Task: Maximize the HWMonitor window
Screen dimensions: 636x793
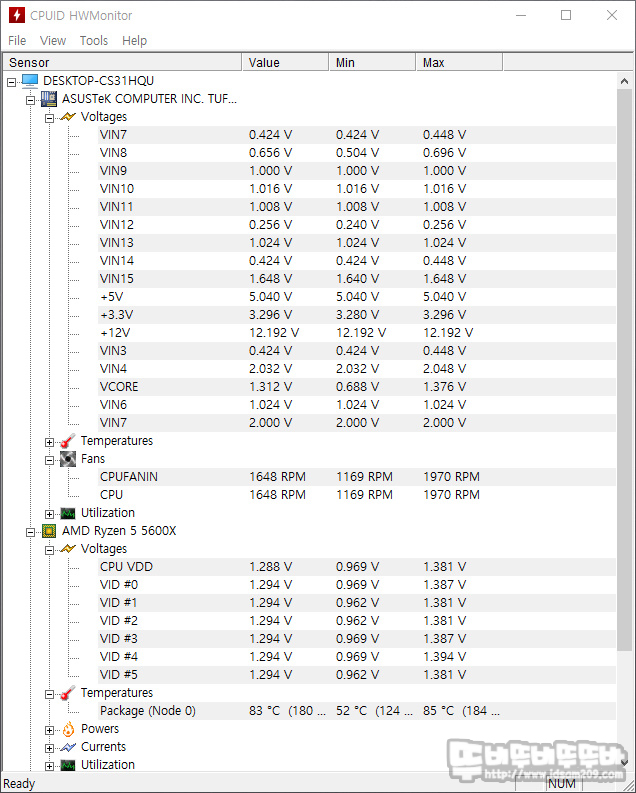Action: [x=566, y=15]
